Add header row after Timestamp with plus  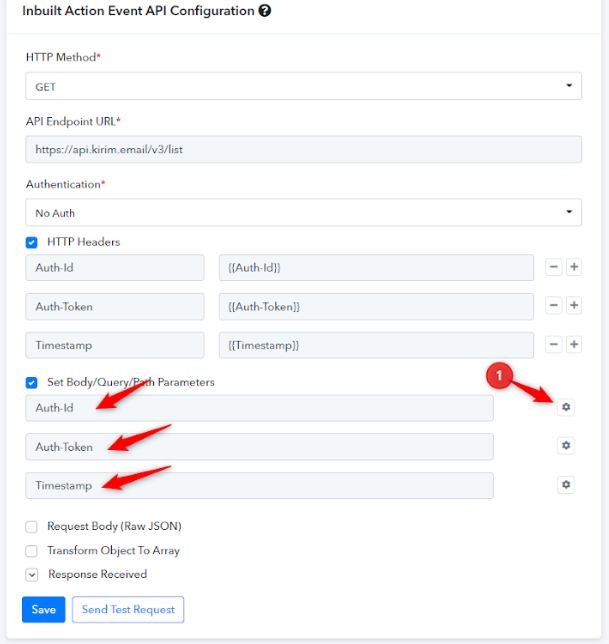574,345
